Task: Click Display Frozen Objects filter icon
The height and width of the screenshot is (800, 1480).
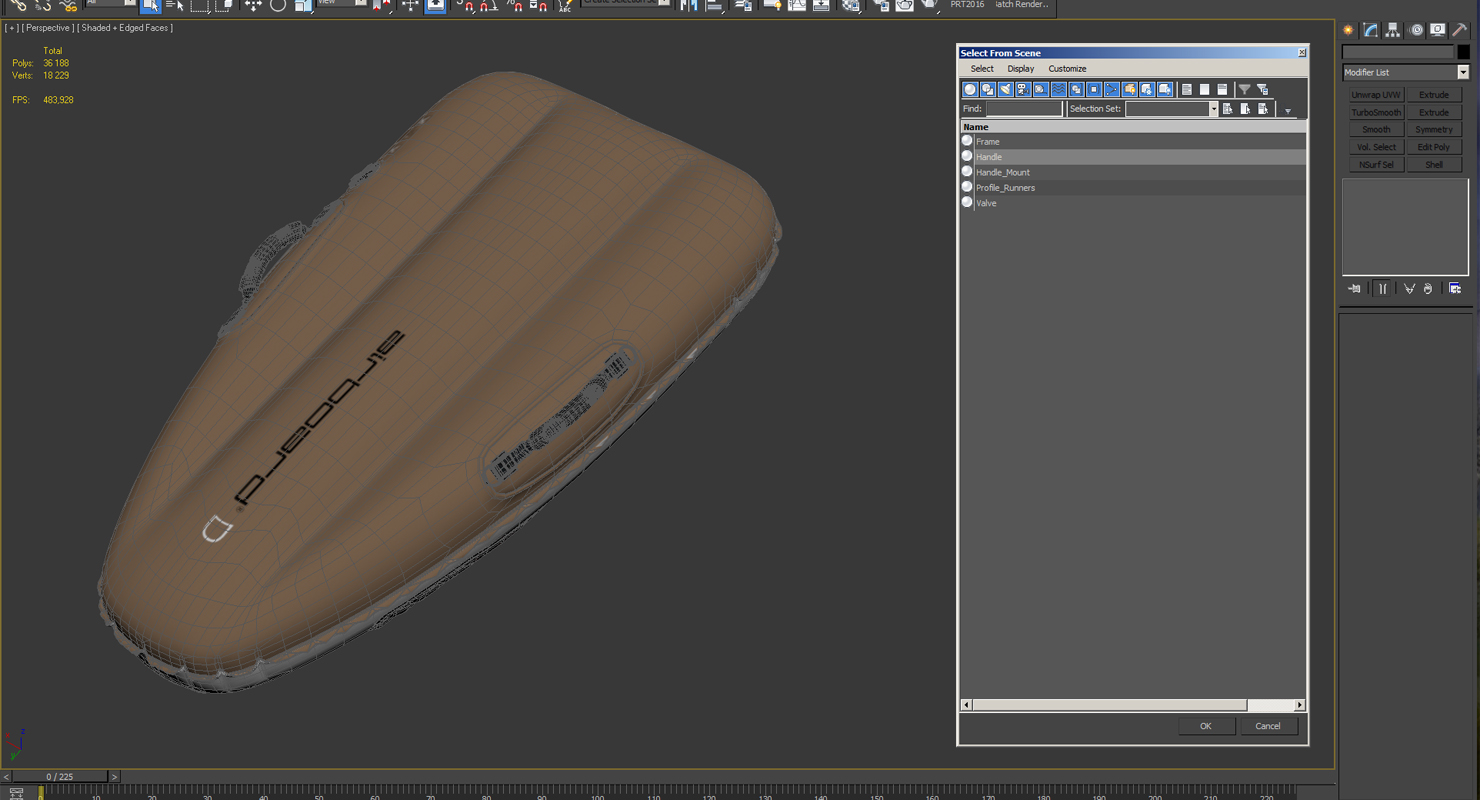Action: [1147, 90]
